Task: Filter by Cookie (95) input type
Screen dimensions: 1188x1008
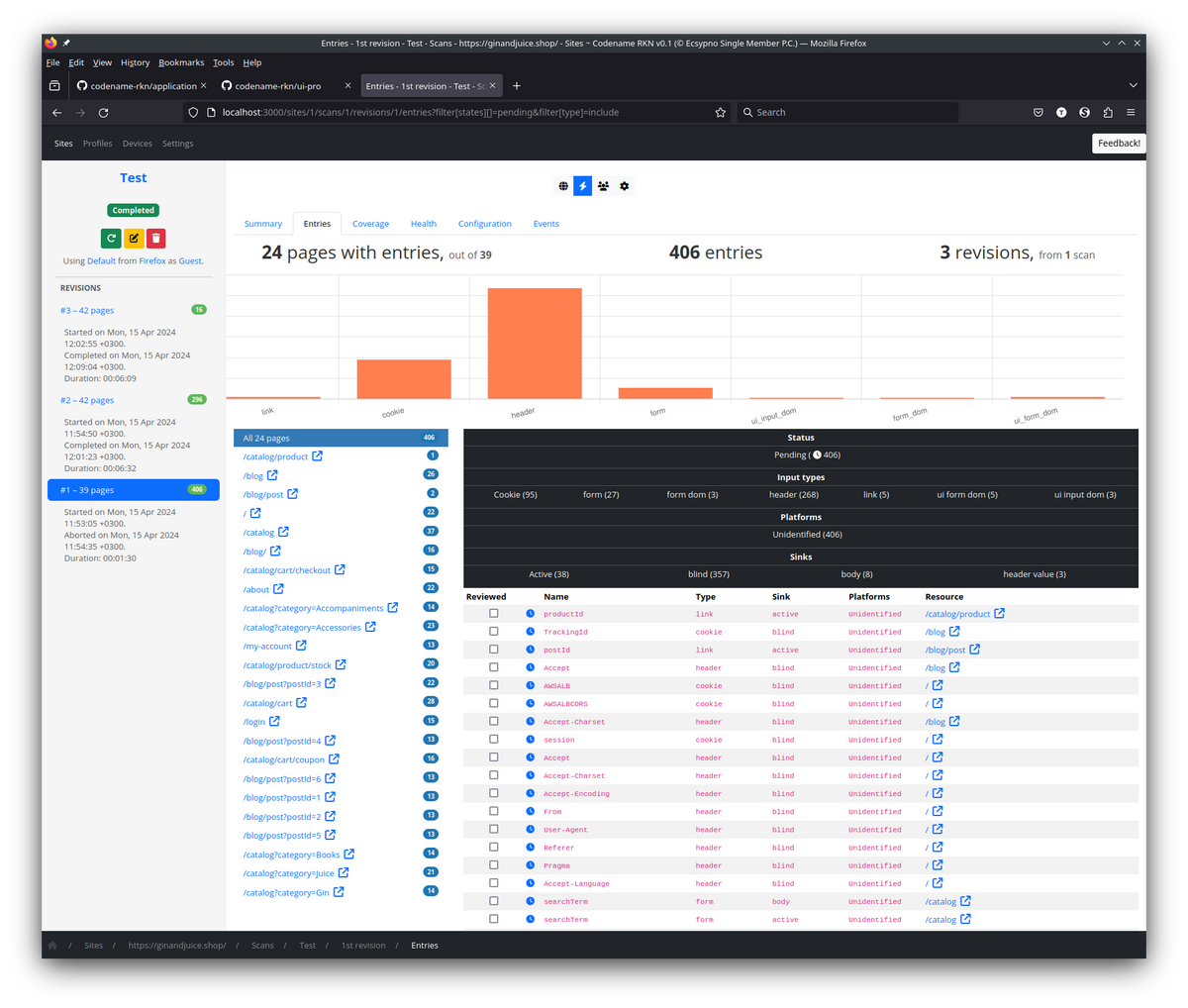Action: (516, 494)
